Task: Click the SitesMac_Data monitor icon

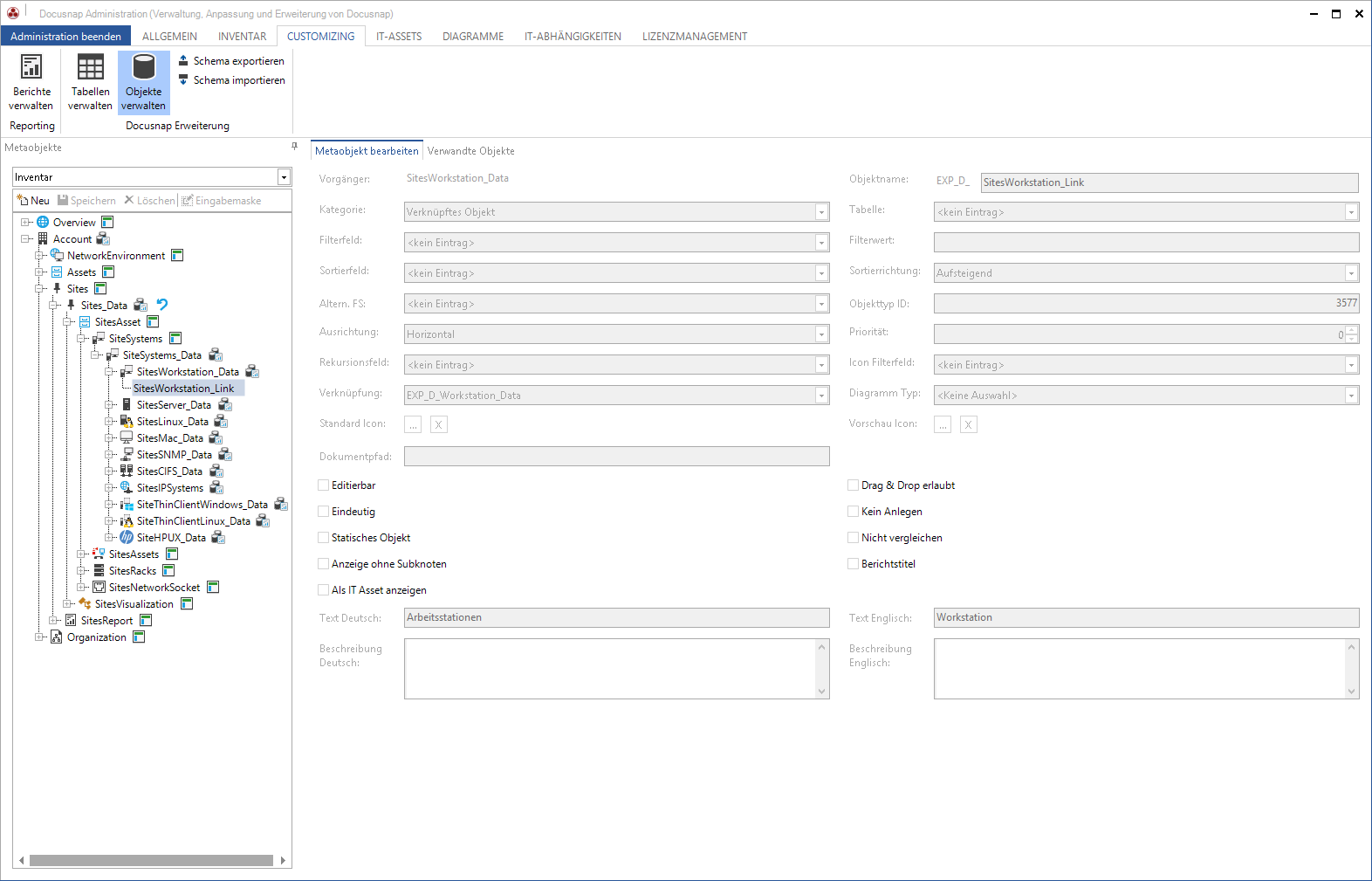Action: pos(127,438)
